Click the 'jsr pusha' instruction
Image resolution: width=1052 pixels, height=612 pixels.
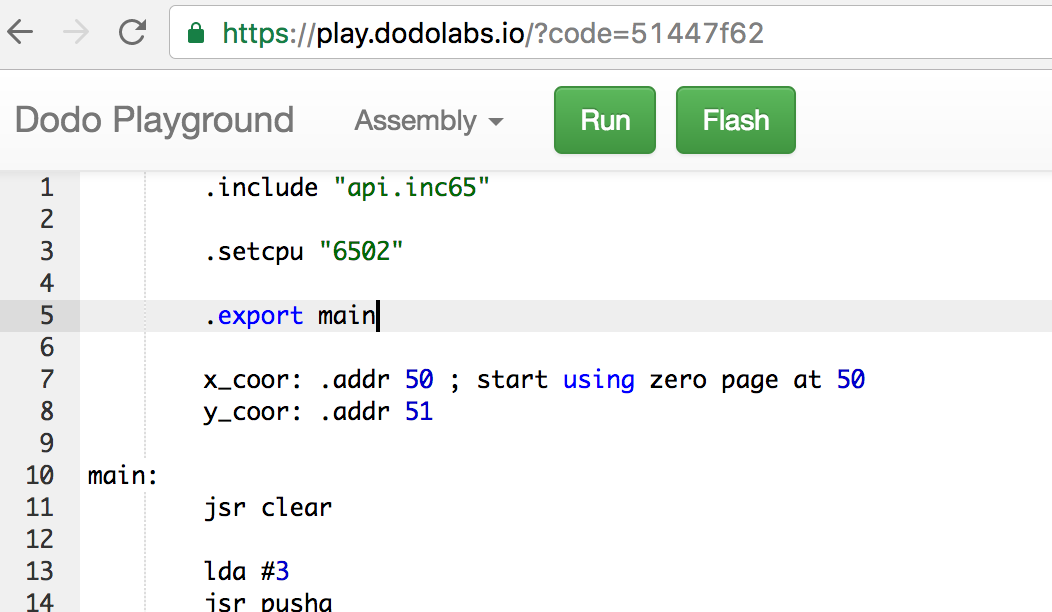268,602
